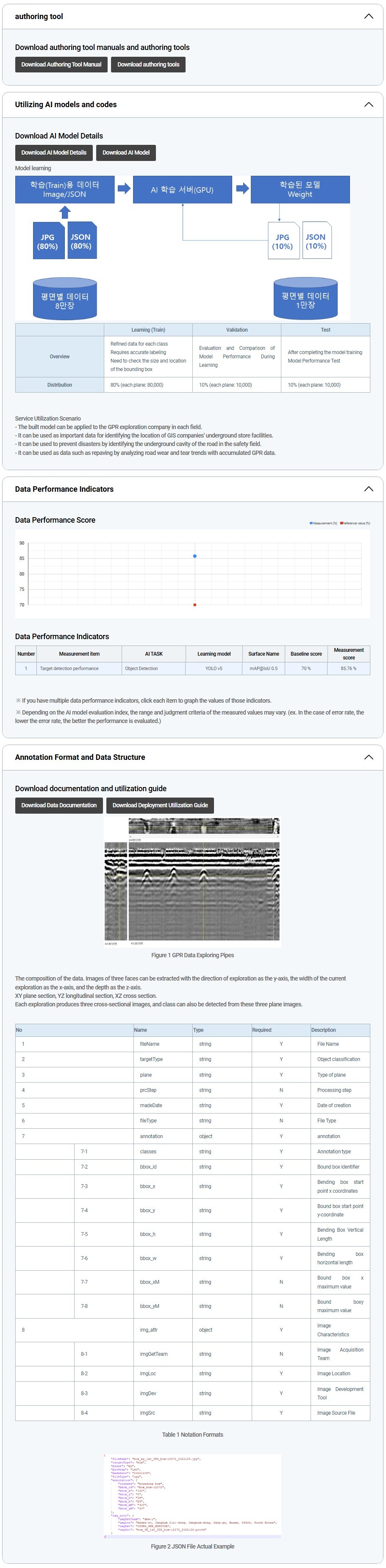The height and width of the screenshot is (1568, 386).
Task: Collapse the authoring tool section
Action: (368, 17)
